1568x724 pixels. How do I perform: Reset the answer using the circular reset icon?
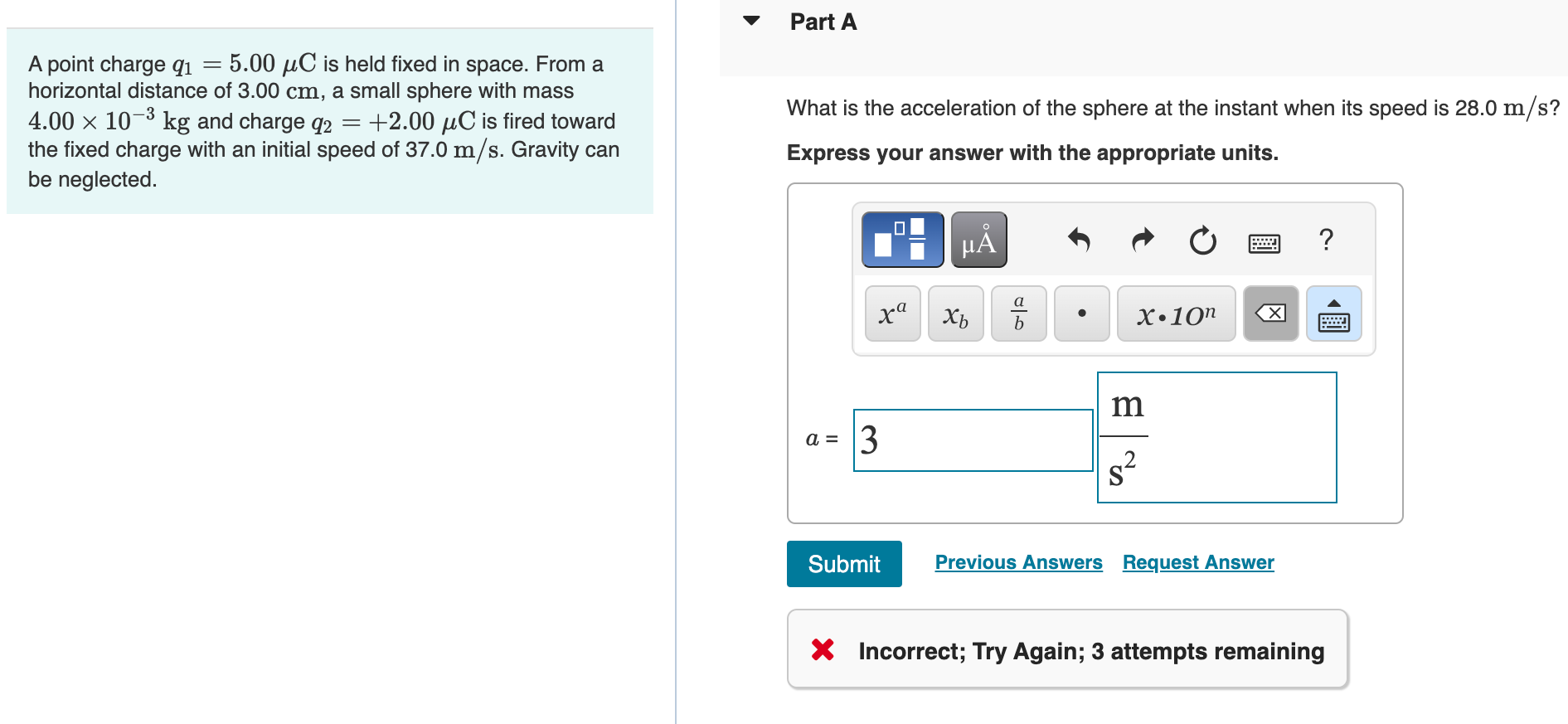tap(1201, 241)
